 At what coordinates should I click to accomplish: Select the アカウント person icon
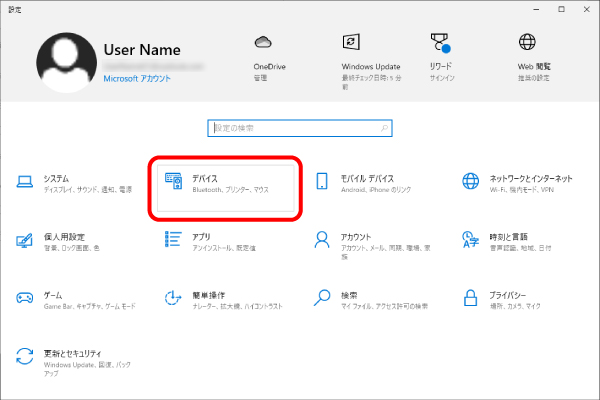pyautogui.click(x=322, y=240)
